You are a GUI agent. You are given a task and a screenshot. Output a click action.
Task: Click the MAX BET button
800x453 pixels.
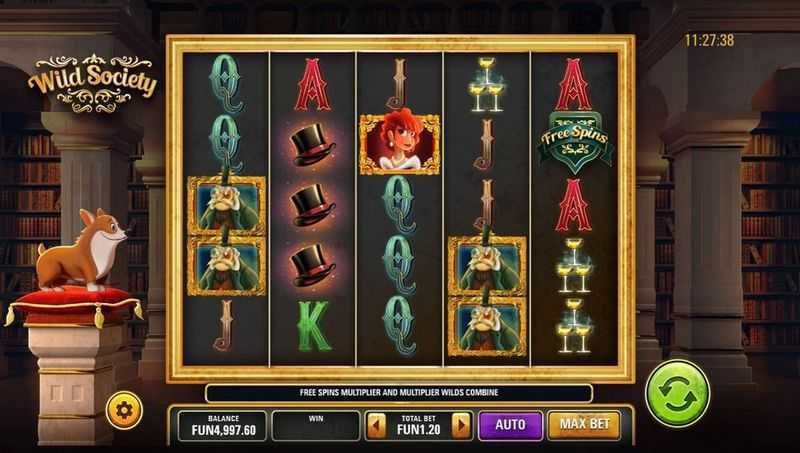click(584, 425)
